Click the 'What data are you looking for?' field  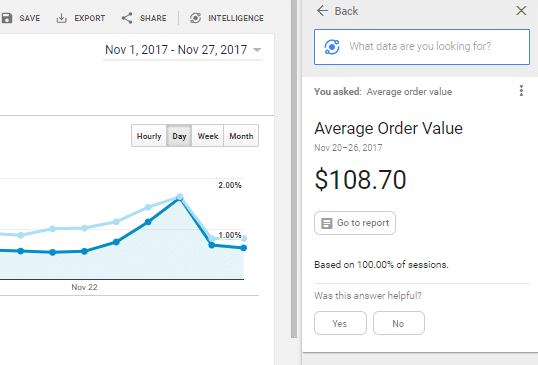point(422,47)
